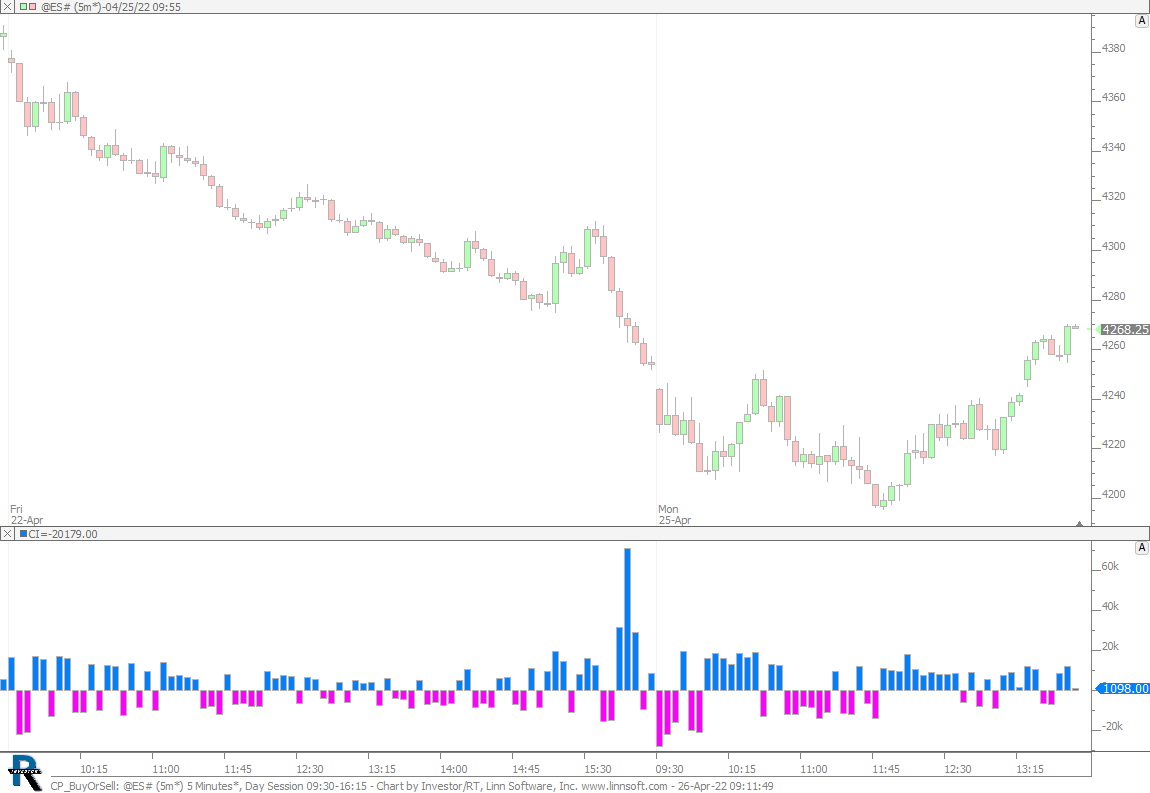Close the @ES# price pane with X
The height and width of the screenshot is (793, 1150).
tap(7, 7)
